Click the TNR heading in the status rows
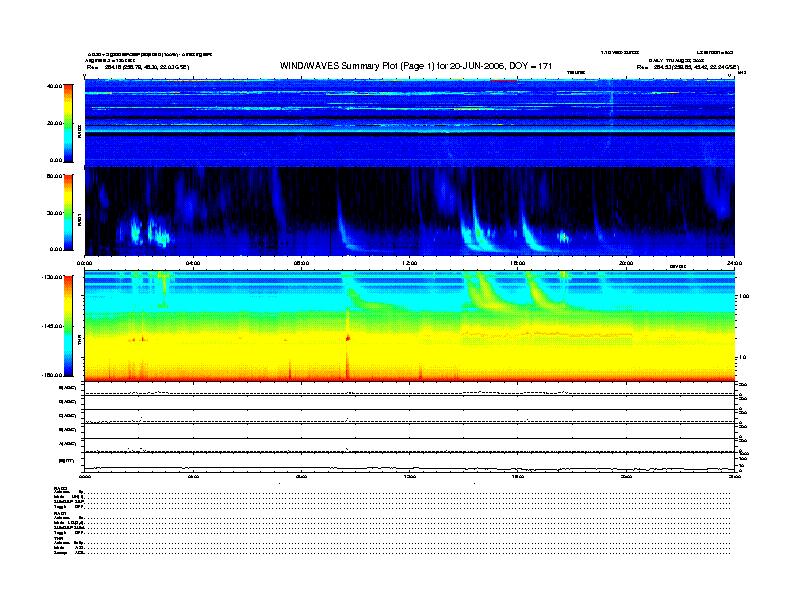The image size is (792, 612). pyautogui.click(x=58, y=538)
